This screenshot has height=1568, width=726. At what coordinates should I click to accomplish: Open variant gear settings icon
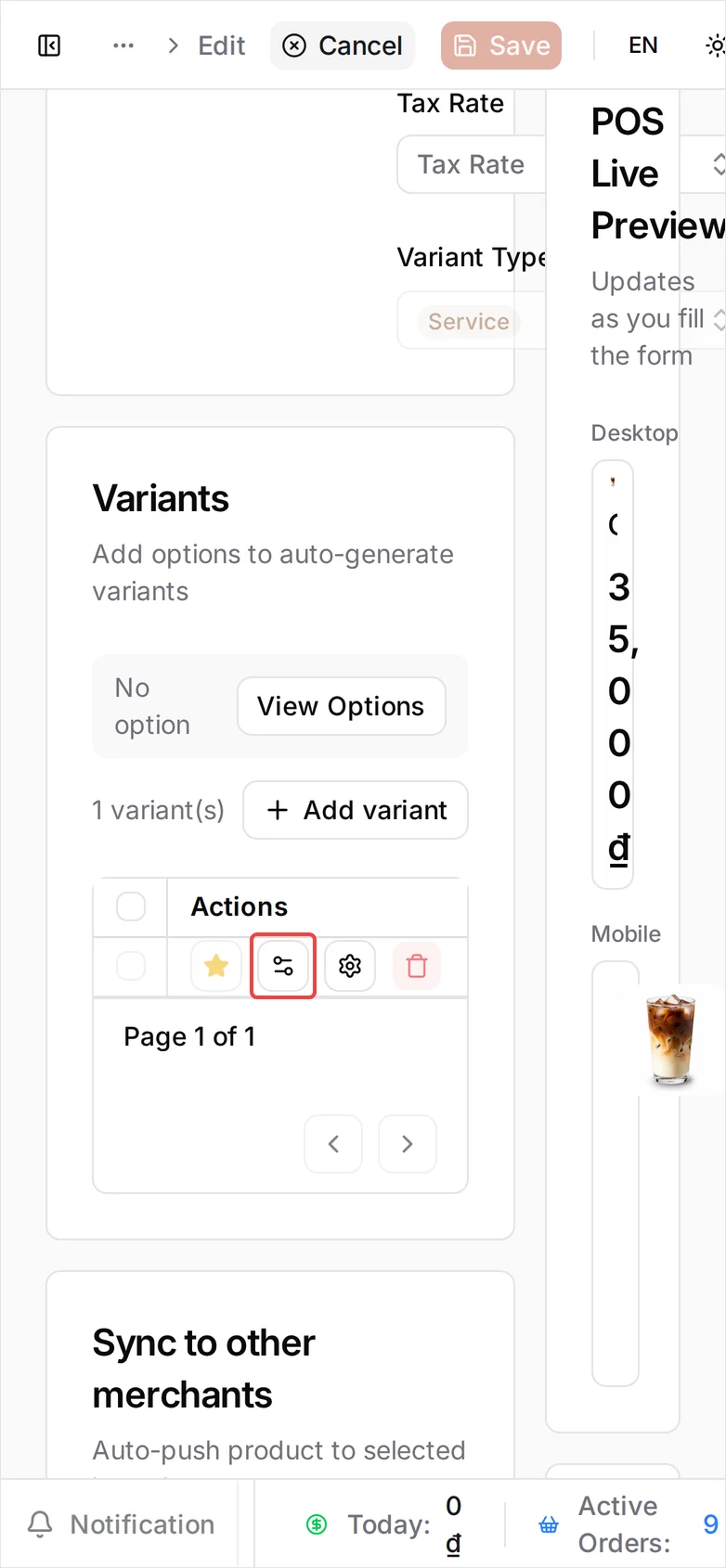[350, 966]
